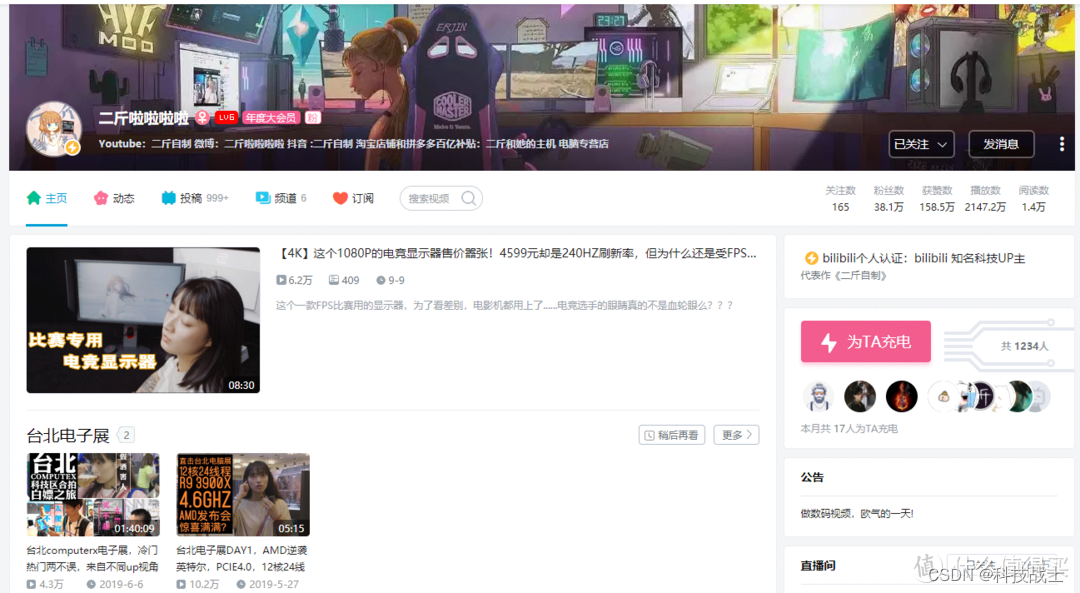The height and width of the screenshot is (593, 1080).
Task: Open the 主页 home tab
Action: (x=47, y=198)
